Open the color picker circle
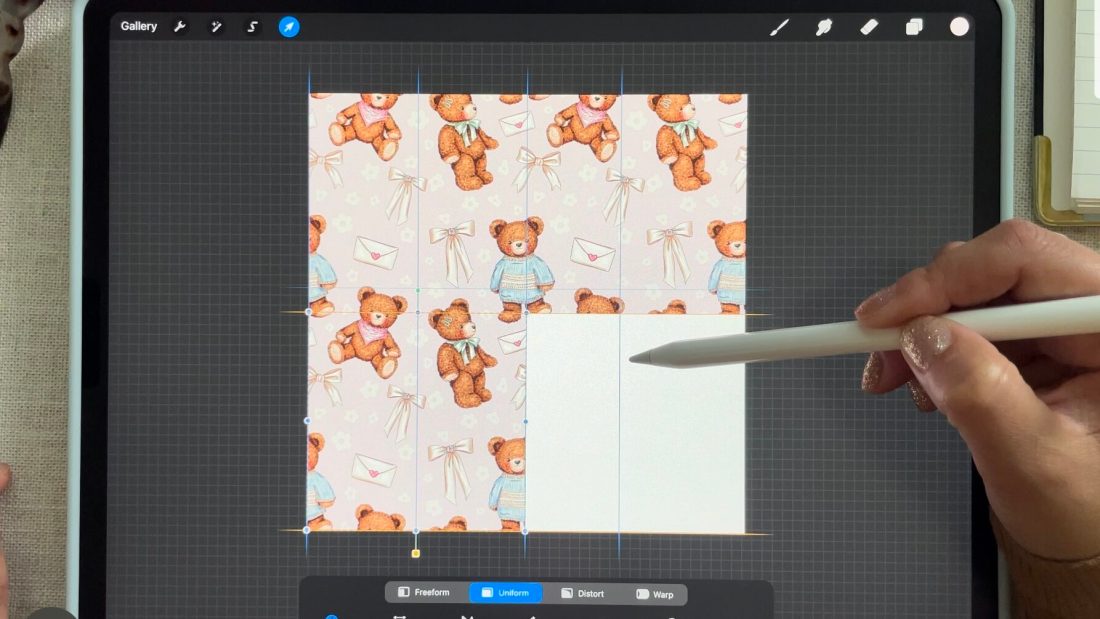The height and width of the screenshot is (619, 1100). [x=959, y=27]
